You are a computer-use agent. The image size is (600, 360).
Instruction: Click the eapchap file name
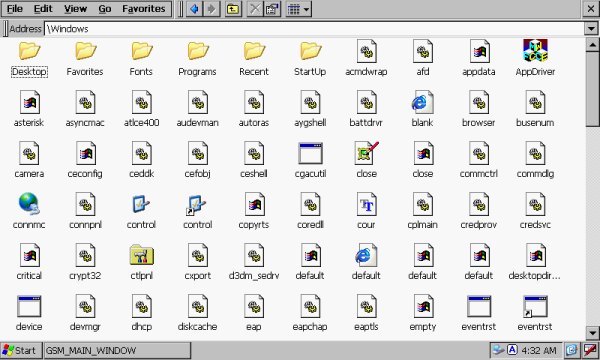tap(310, 326)
